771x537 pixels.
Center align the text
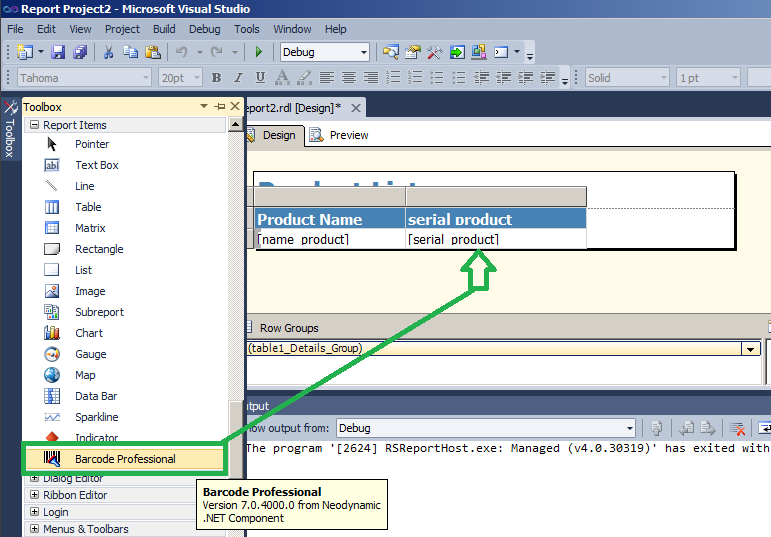tap(349, 78)
